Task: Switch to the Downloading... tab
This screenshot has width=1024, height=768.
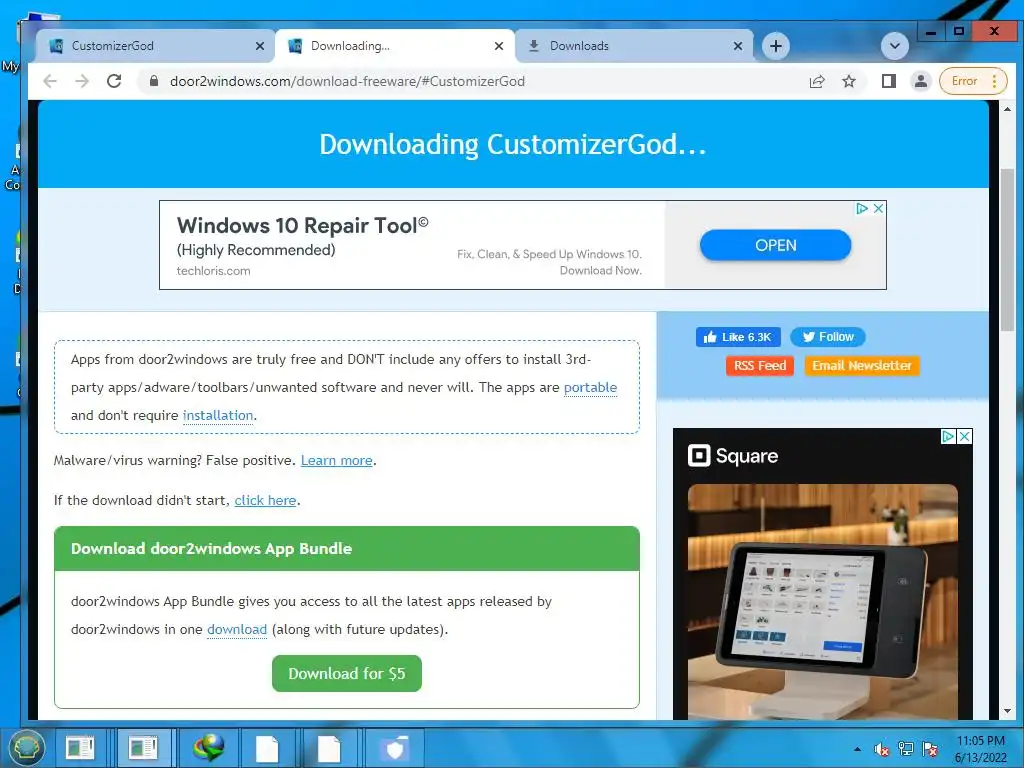Action: (394, 46)
